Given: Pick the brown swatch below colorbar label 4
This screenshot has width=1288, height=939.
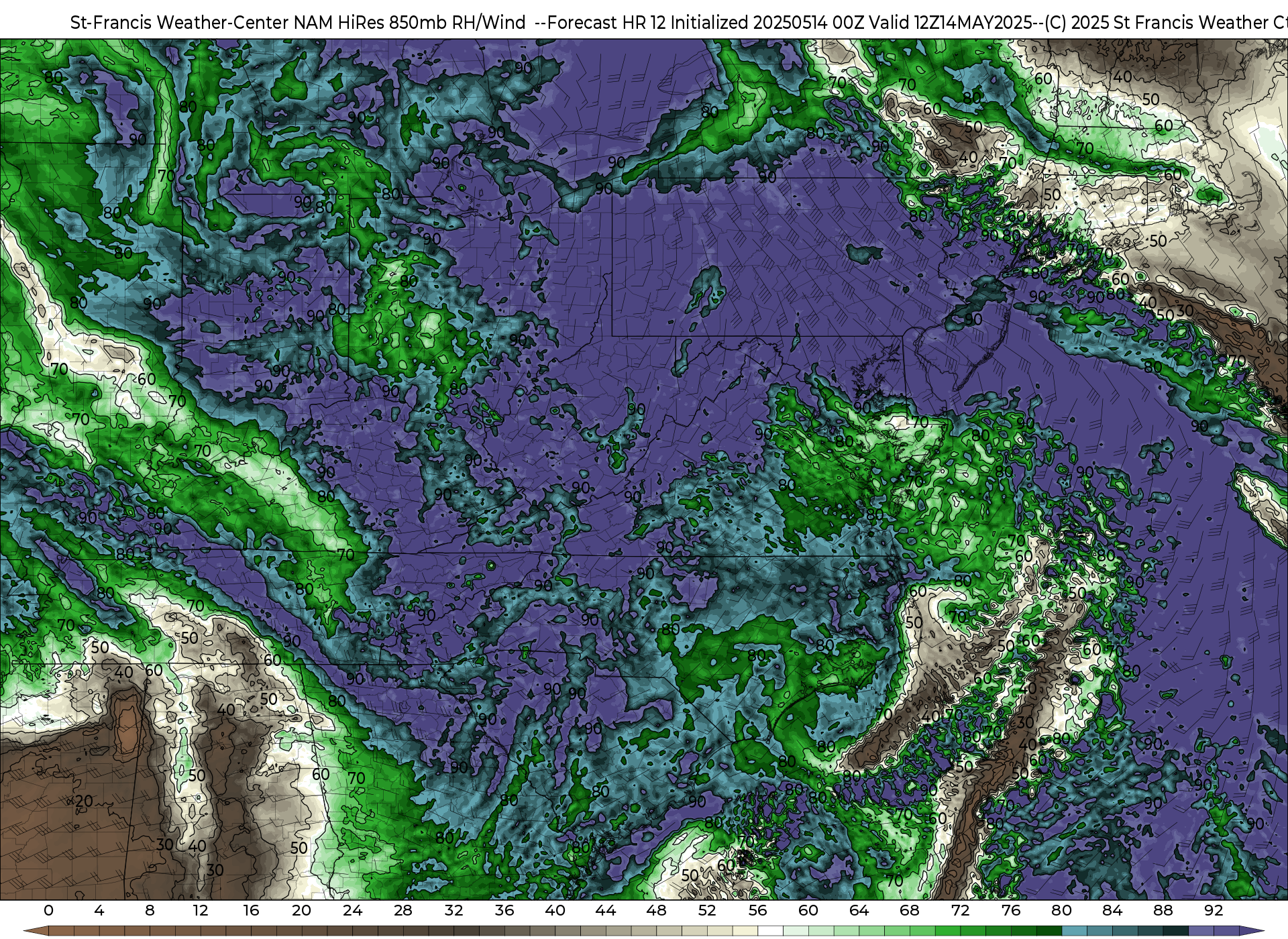Looking at the screenshot, I should tap(112, 931).
